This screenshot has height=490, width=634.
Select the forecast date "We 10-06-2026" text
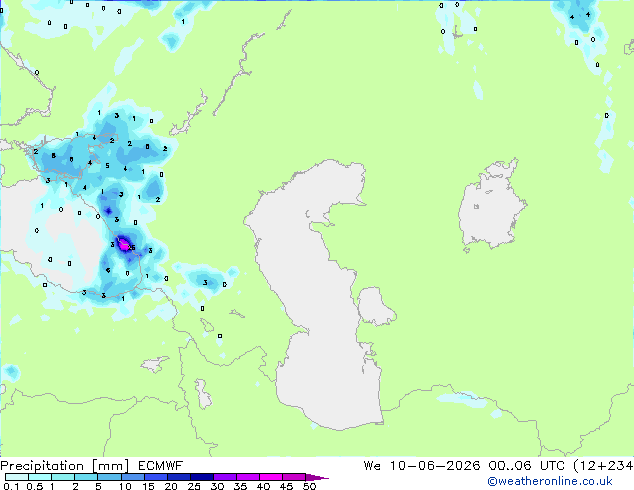(x=422, y=466)
